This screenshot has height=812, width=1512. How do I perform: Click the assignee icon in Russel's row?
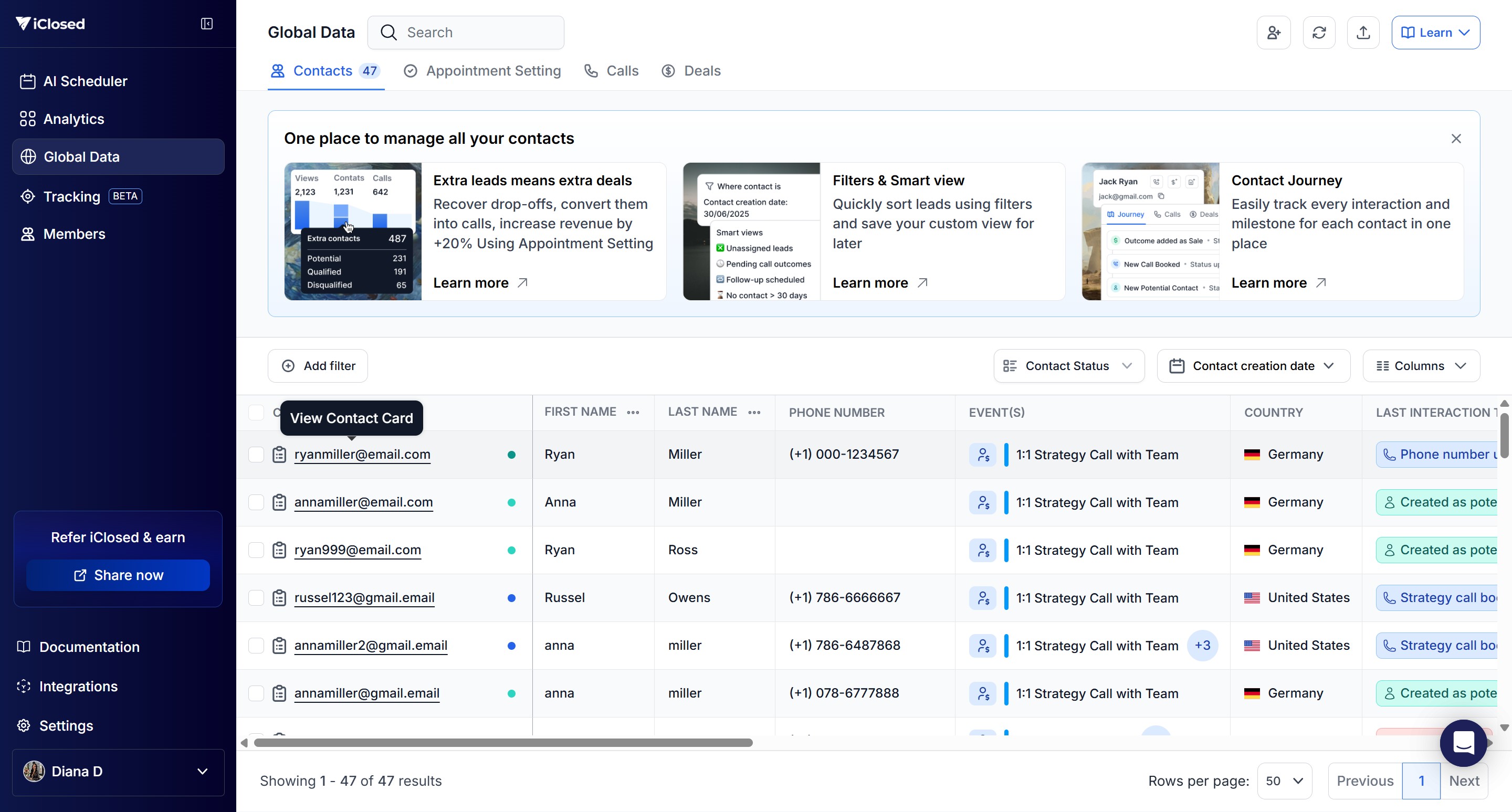tap(983, 598)
